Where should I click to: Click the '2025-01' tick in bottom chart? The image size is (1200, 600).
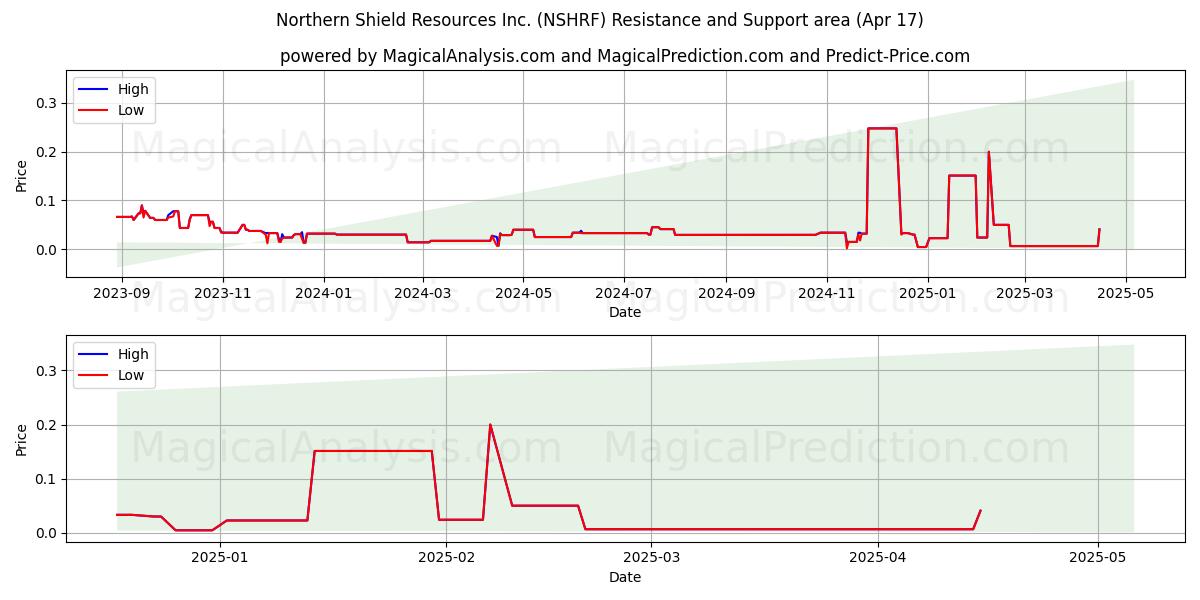pos(221,559)
